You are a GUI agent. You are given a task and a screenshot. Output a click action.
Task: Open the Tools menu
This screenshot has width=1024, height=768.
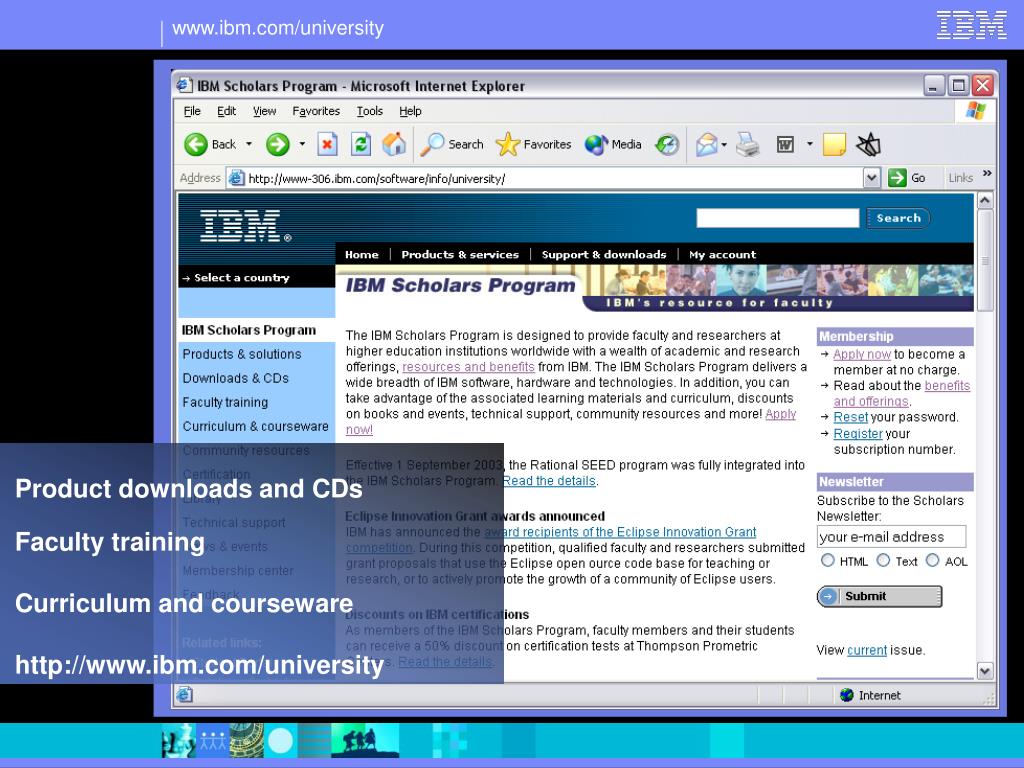[x=370, y=111]
